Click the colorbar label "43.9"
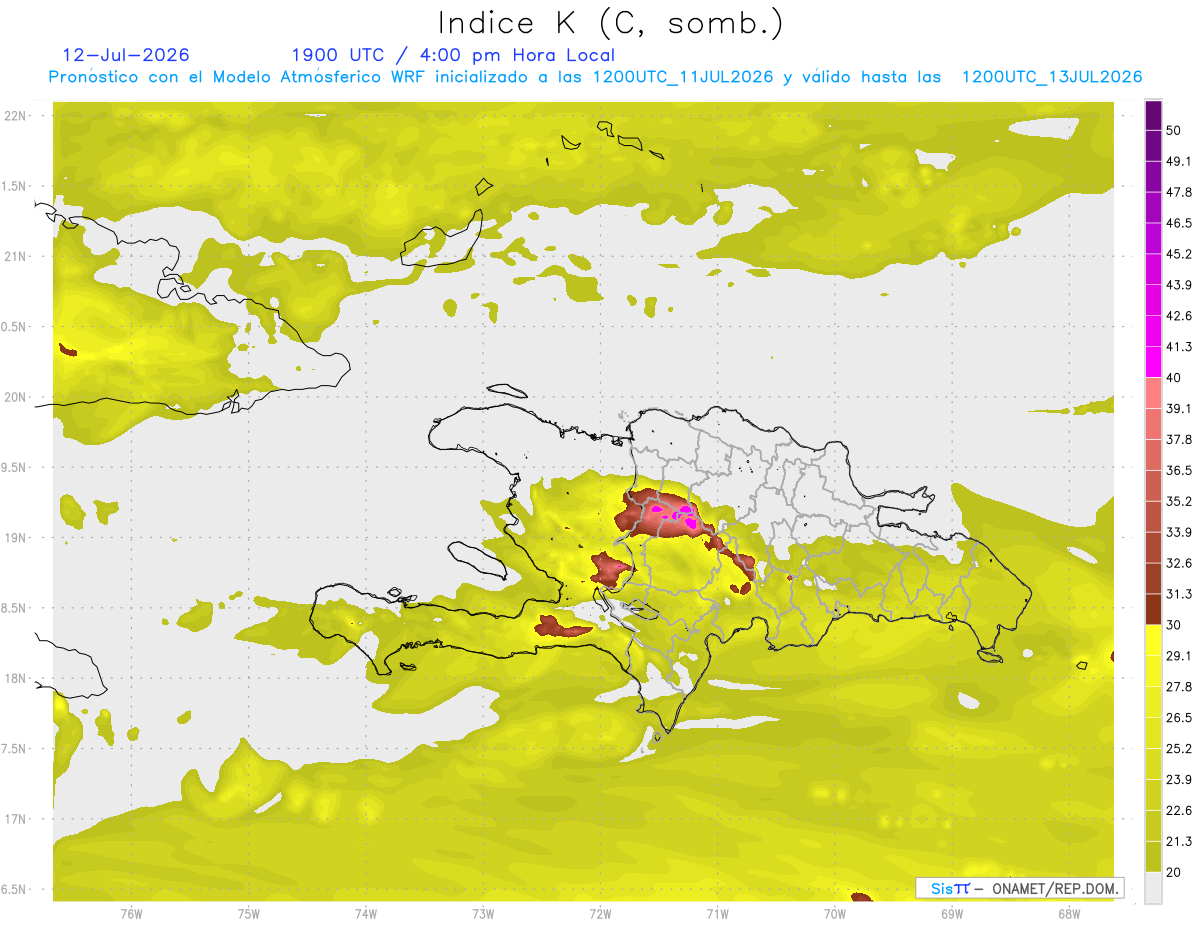Screen dimensions: 1200x927 (1179, 285)
